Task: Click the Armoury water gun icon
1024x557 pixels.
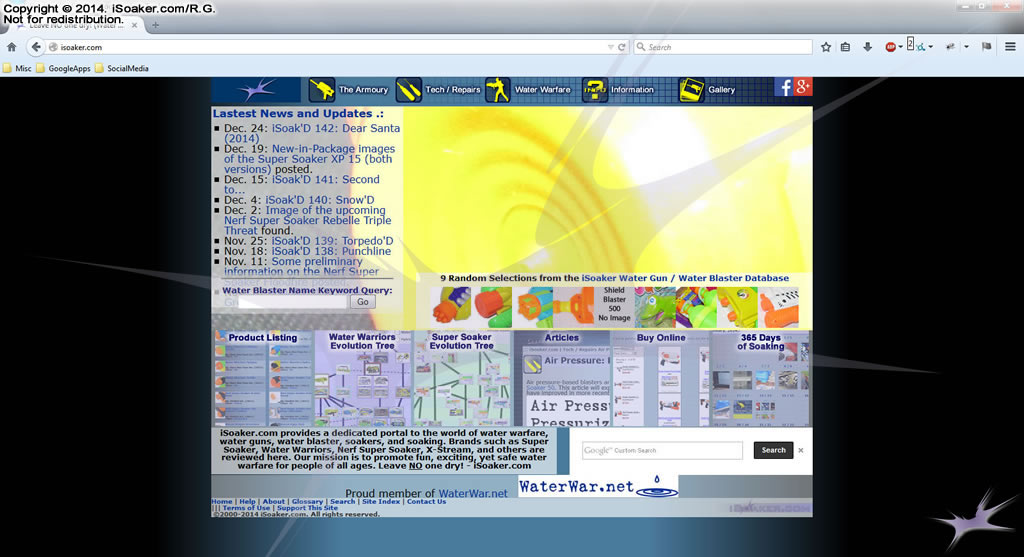Action: coord(321,89)
